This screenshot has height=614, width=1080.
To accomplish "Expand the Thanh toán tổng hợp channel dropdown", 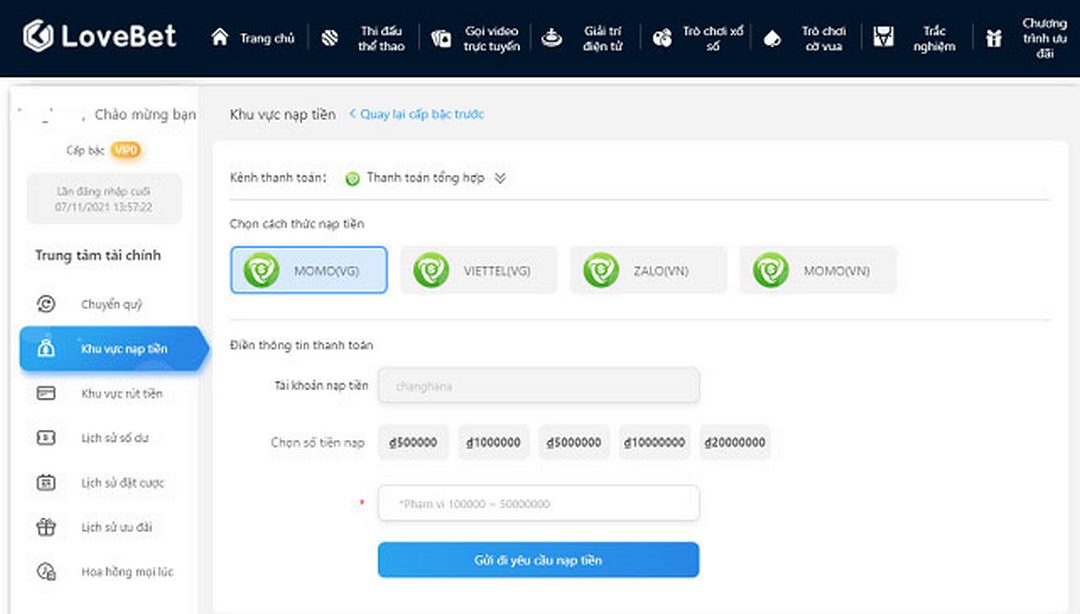I will coord(500,178).
